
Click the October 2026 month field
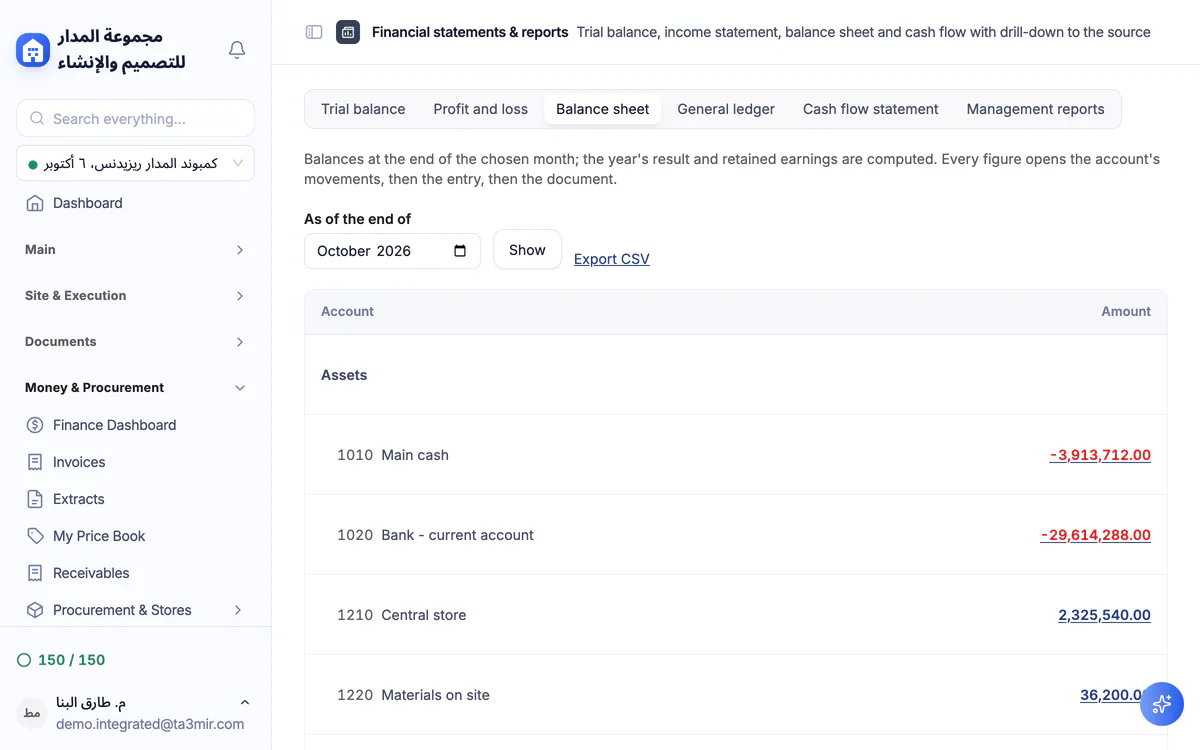point(392,251)
